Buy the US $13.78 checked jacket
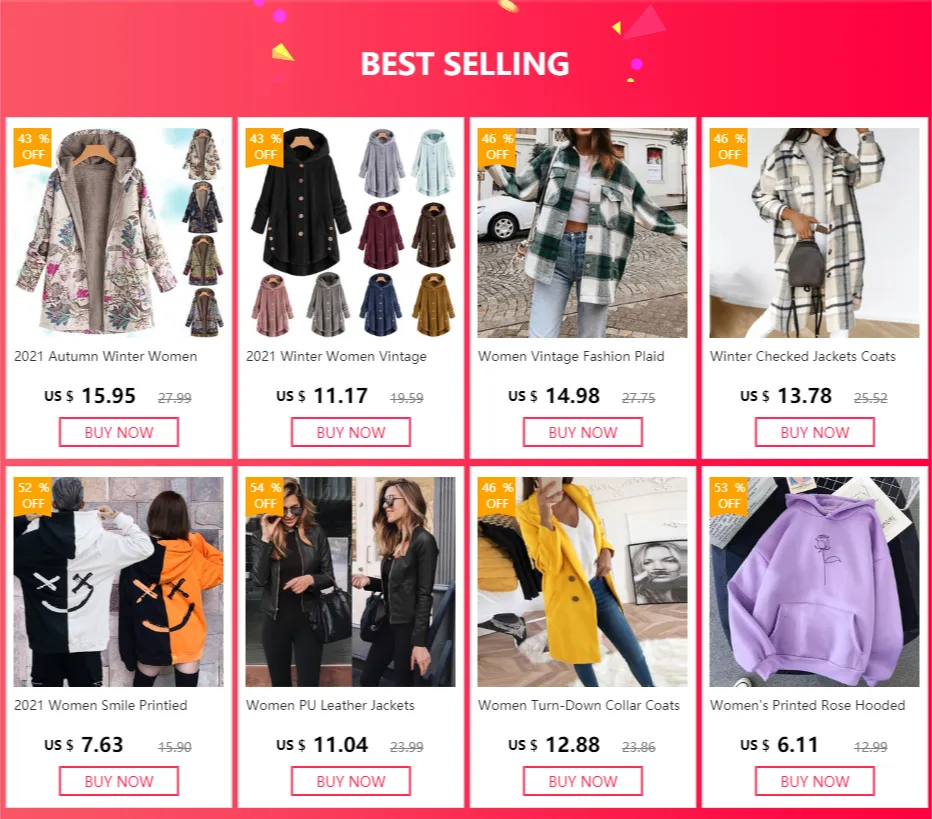 (x=814, y=432)
